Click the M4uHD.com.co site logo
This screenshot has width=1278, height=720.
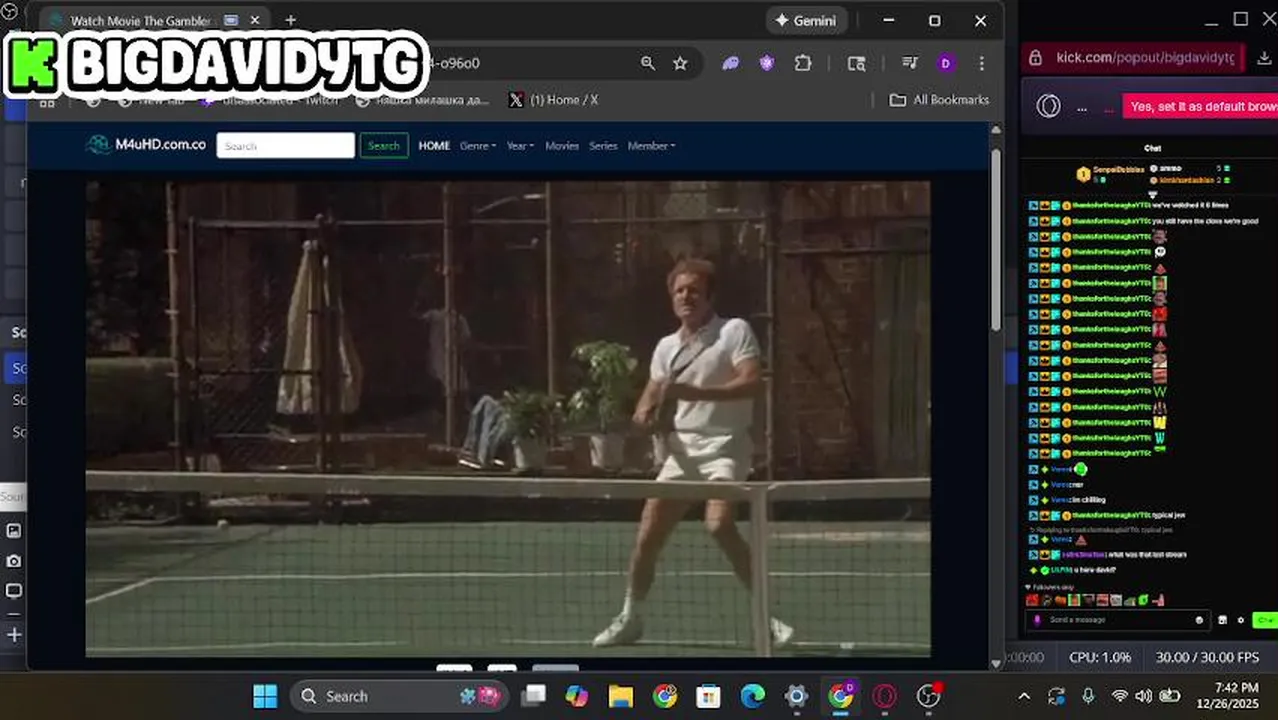coord(146,145)
